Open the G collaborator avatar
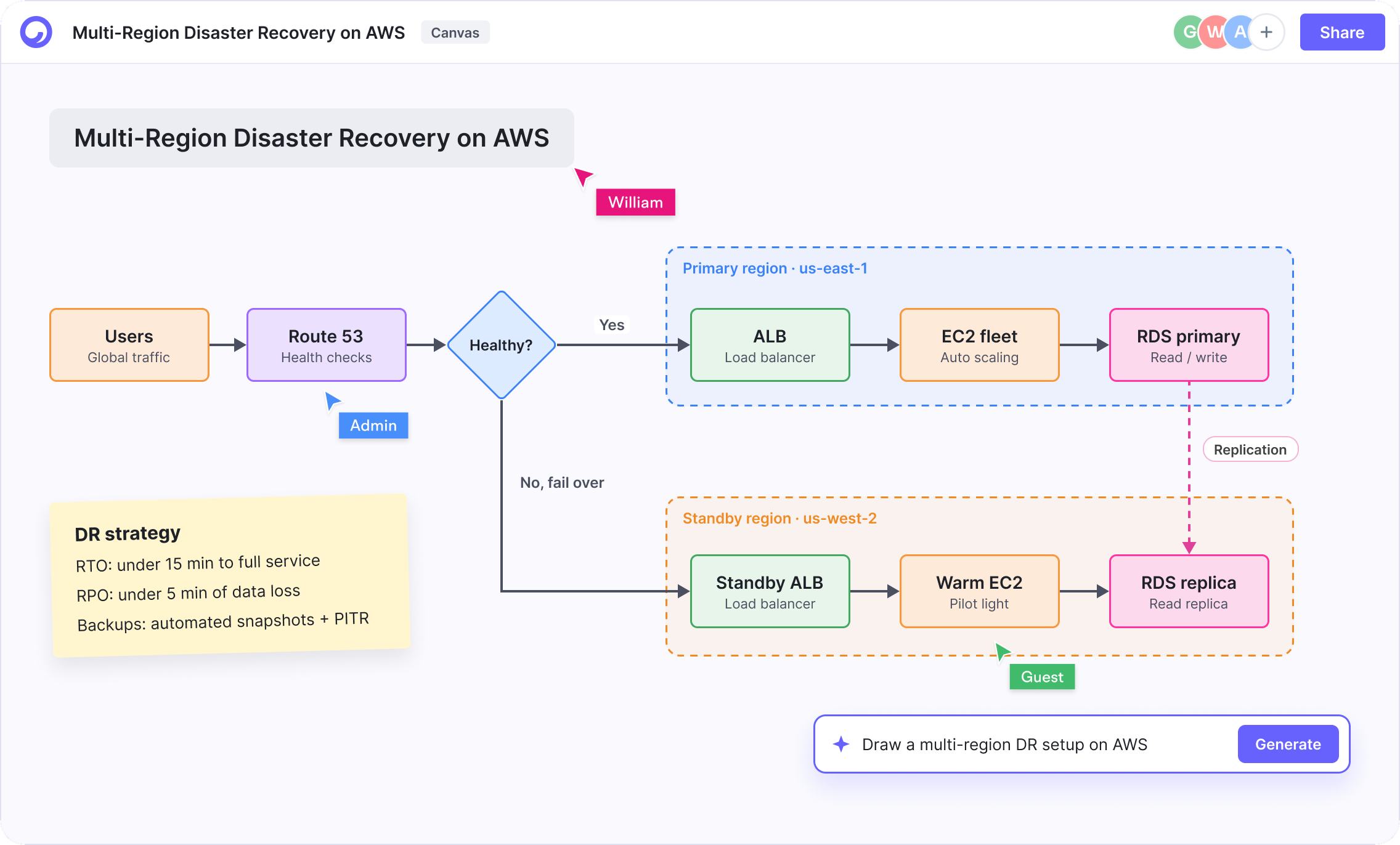 pos(1188,32)
